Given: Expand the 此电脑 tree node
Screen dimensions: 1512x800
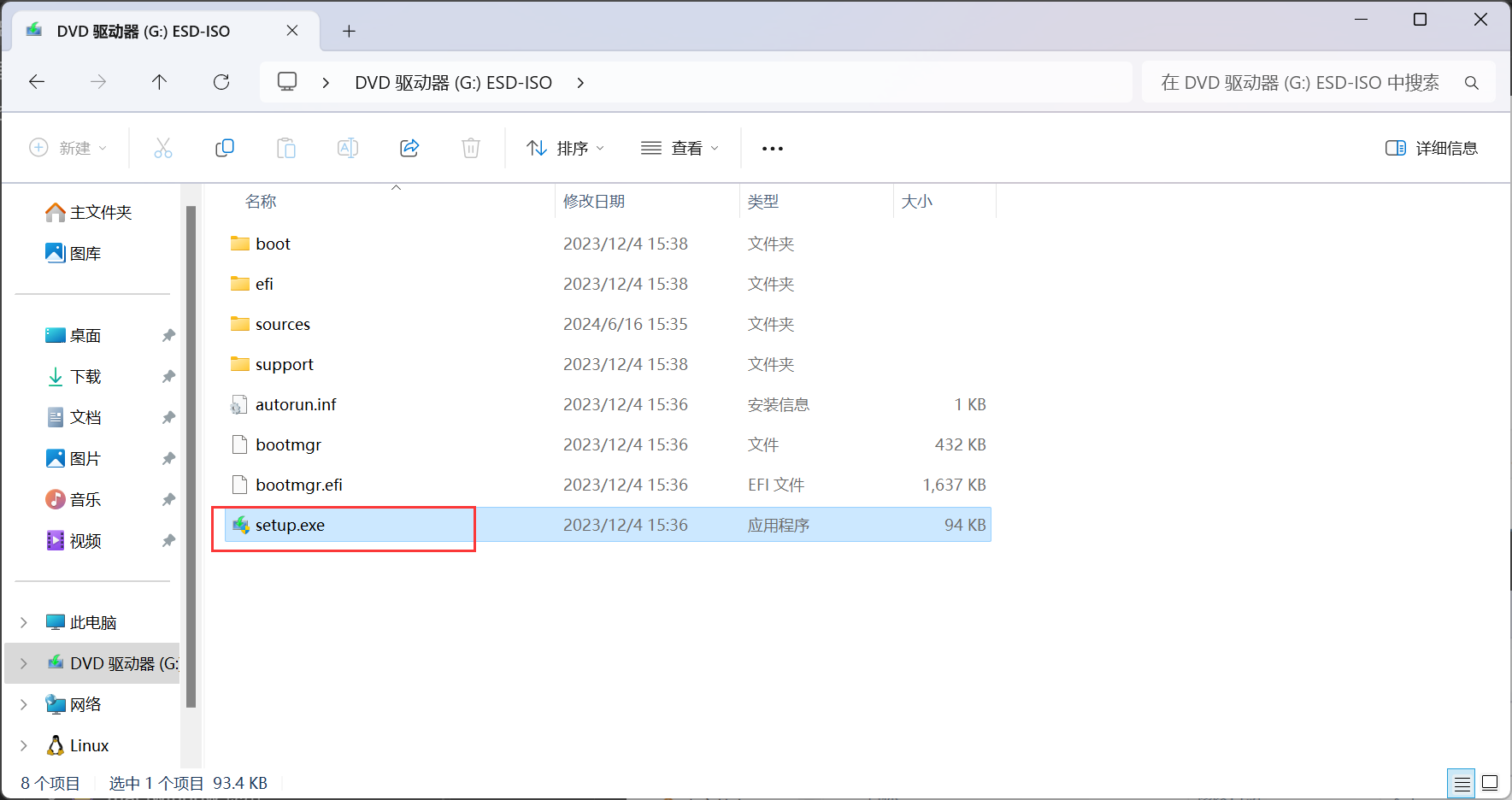Looking at the screenshot, I should (24, 622).
